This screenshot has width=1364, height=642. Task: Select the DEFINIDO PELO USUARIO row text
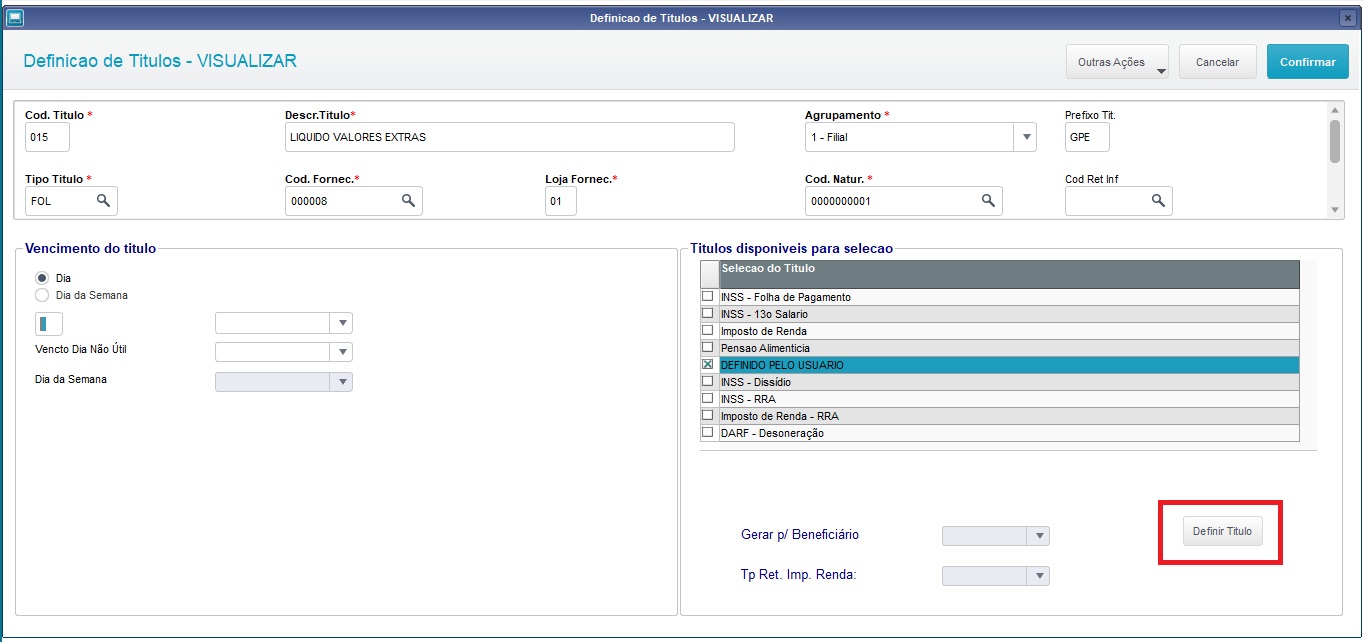[x=782, y=365]
